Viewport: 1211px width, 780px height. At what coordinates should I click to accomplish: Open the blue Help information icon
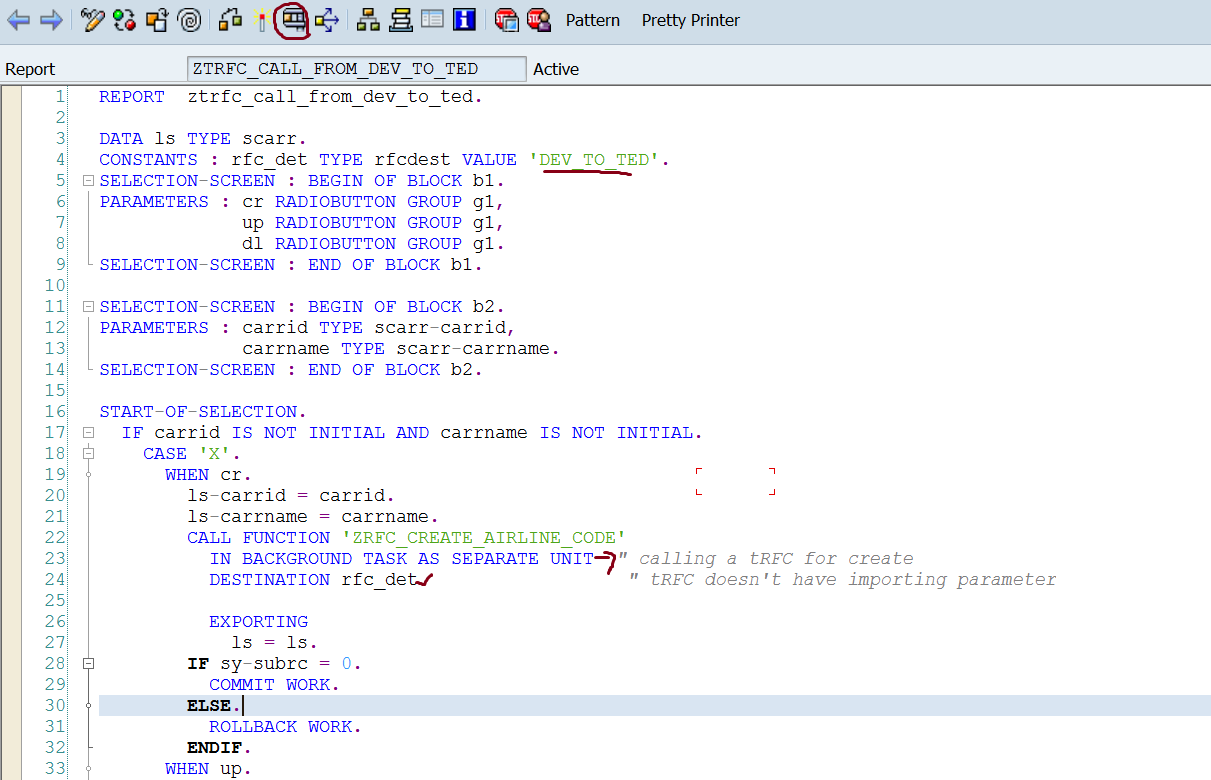pos(464,19)
